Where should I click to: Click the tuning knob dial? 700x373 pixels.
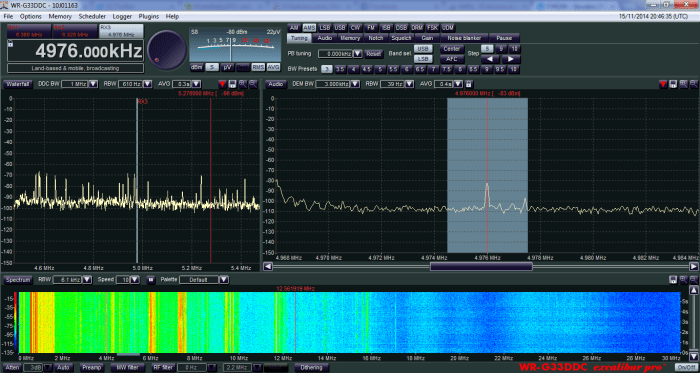(x=167, y=50)
